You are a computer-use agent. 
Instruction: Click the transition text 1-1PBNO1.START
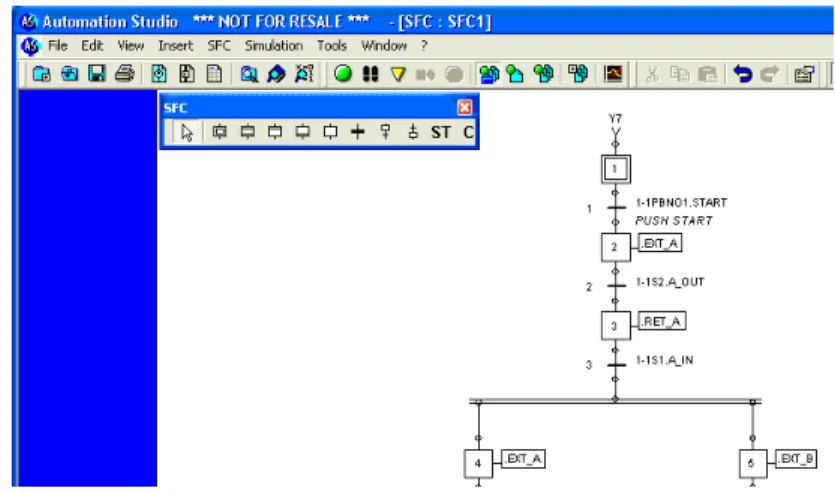[x=682, y=203]
